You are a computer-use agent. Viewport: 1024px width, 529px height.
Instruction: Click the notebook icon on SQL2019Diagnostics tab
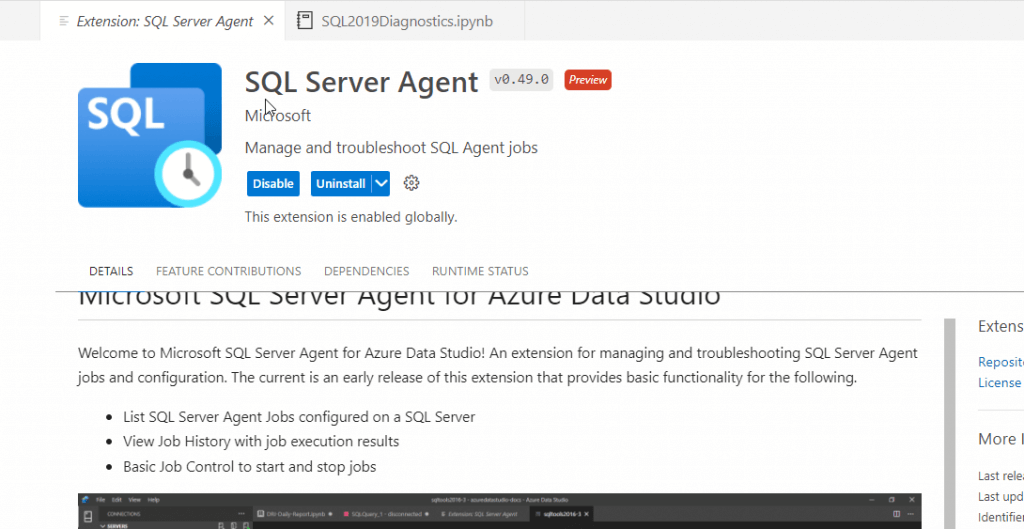[x=305, y=21]
